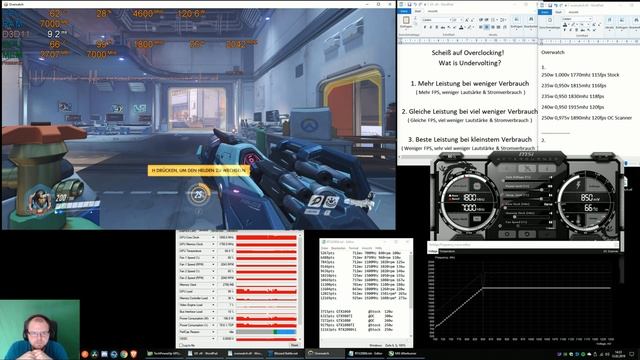This screenshot has width=640, height=360.
Task: Open the Format menu in the Editor window
Action: [x=353, y=248]
